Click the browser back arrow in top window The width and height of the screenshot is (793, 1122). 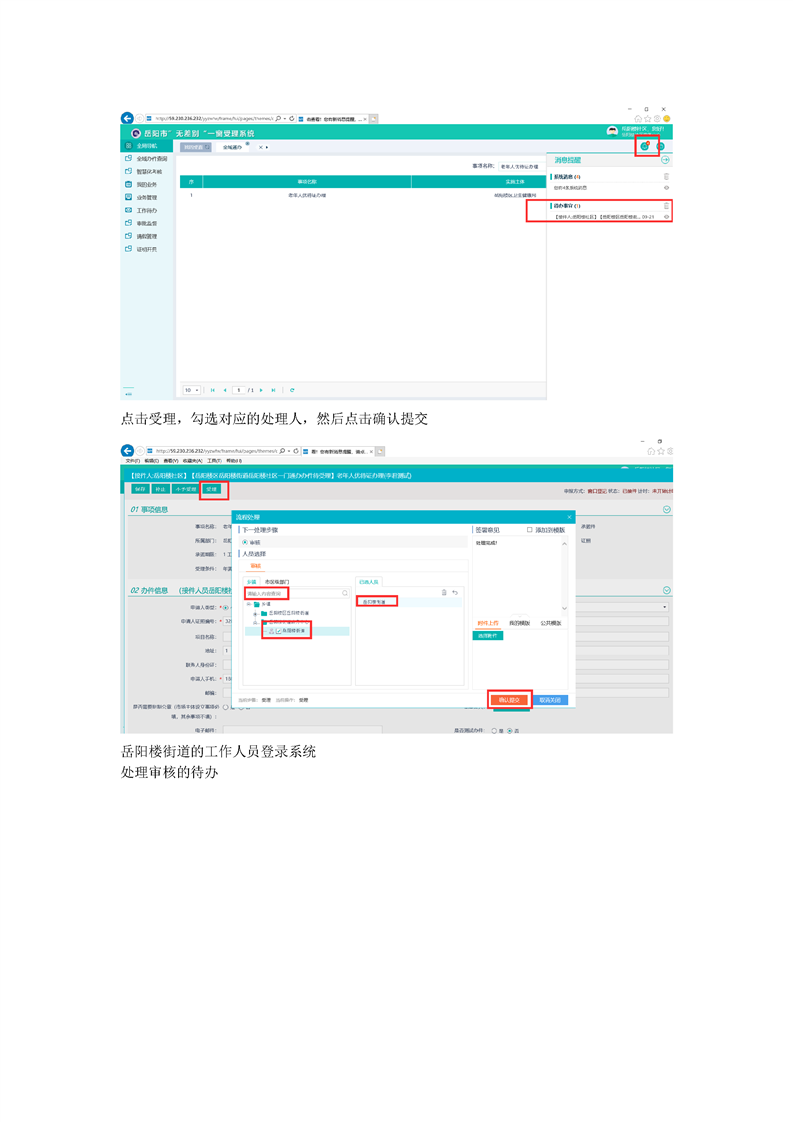tap(127, 118)
